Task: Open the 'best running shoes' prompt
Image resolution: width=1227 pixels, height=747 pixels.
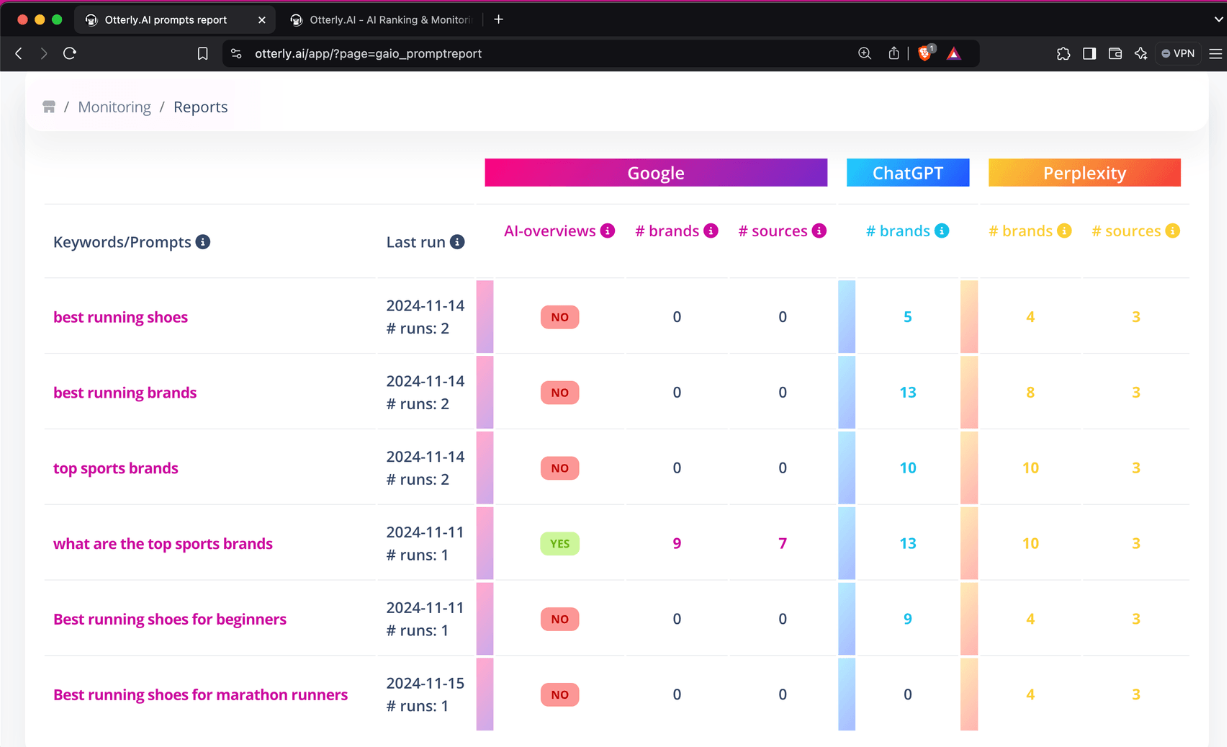Action: 120,317
